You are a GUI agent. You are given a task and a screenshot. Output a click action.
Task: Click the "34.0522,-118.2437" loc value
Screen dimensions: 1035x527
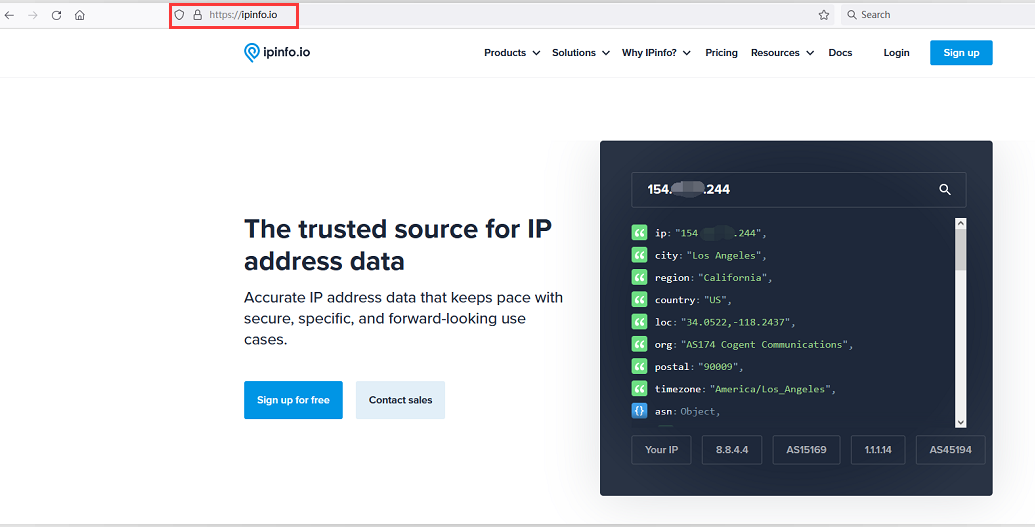pos(735,322)
